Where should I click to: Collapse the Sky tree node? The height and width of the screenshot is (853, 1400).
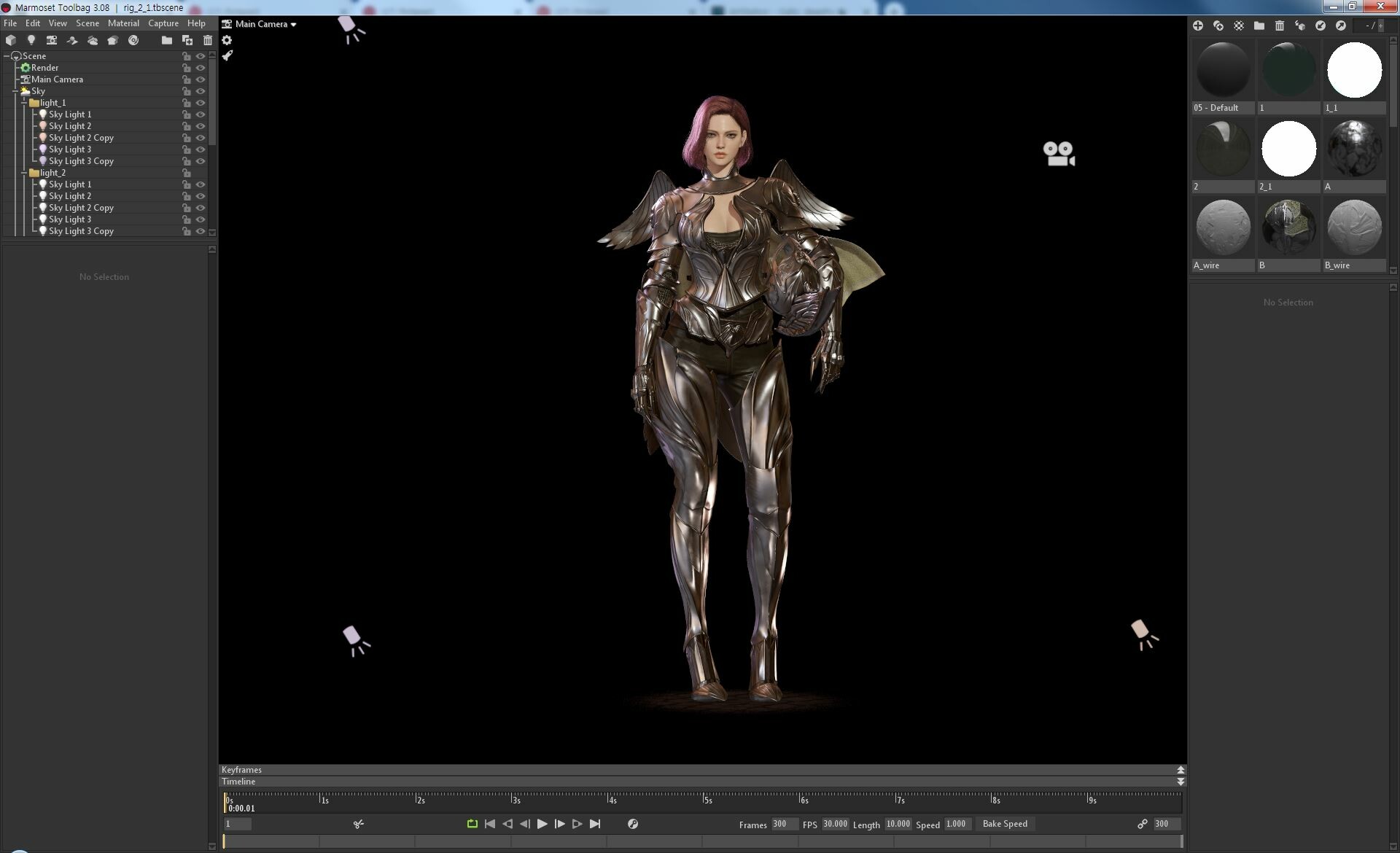click(15, 91)
